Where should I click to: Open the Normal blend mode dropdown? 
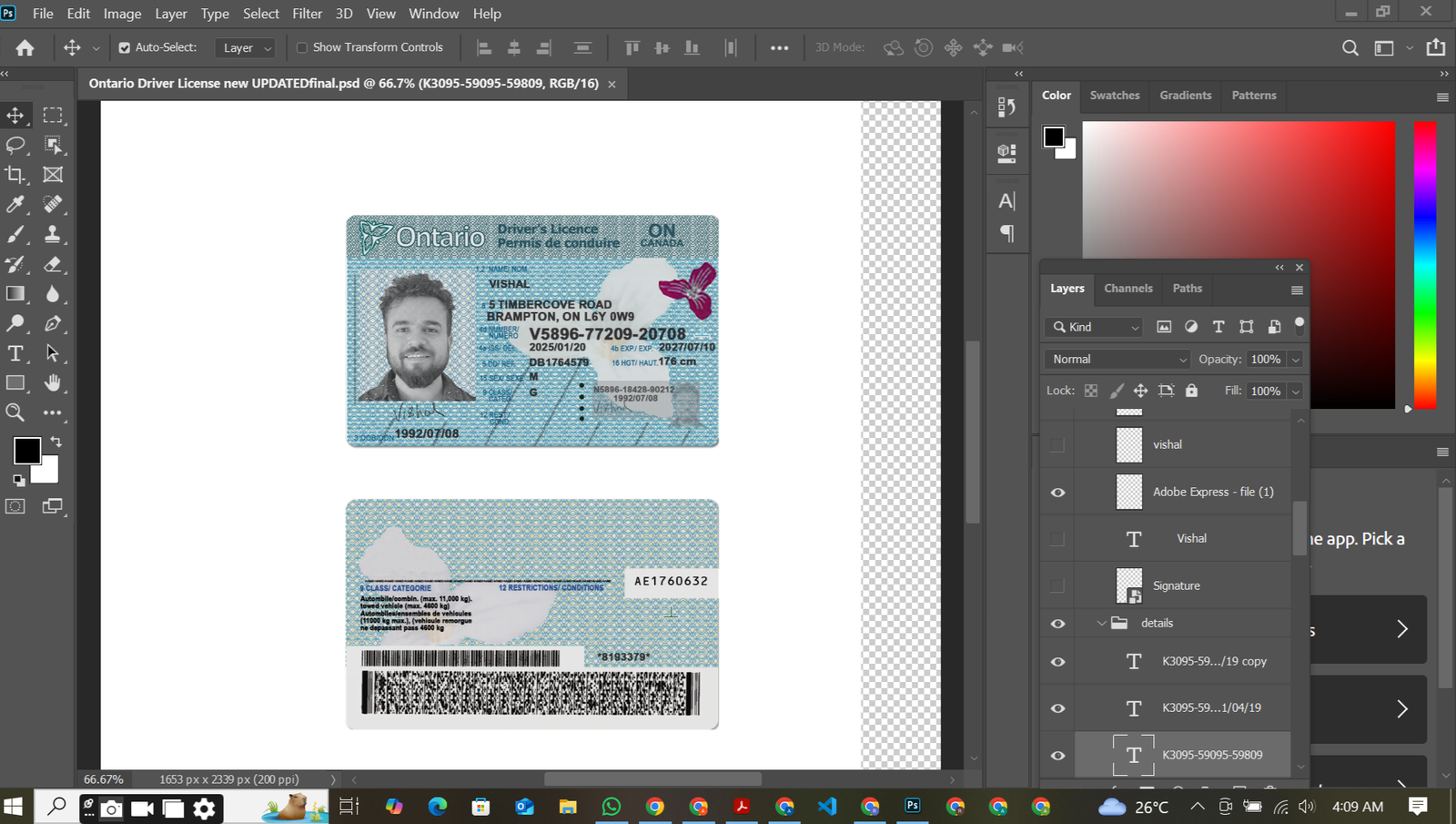coord(1117,360)
